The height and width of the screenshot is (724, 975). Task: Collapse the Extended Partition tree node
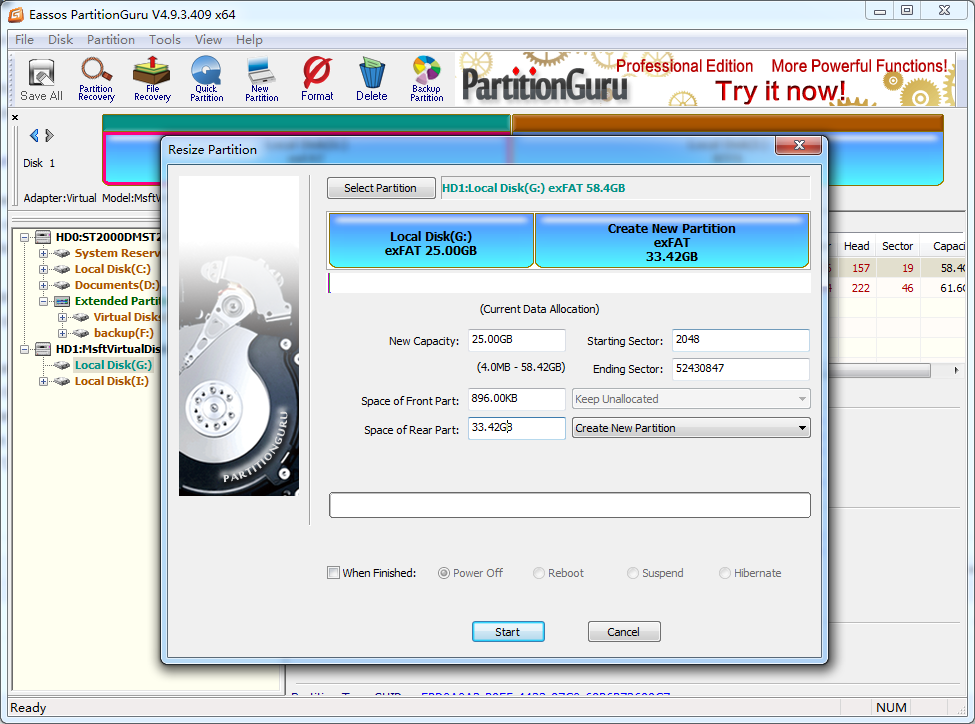[43, 301]
